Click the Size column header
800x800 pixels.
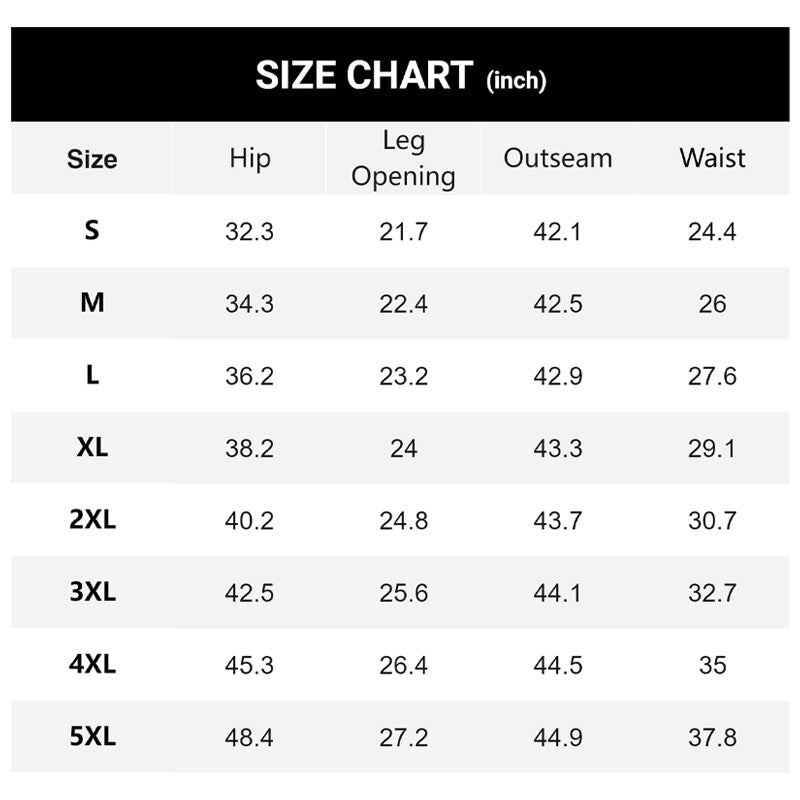coord(92,159)
